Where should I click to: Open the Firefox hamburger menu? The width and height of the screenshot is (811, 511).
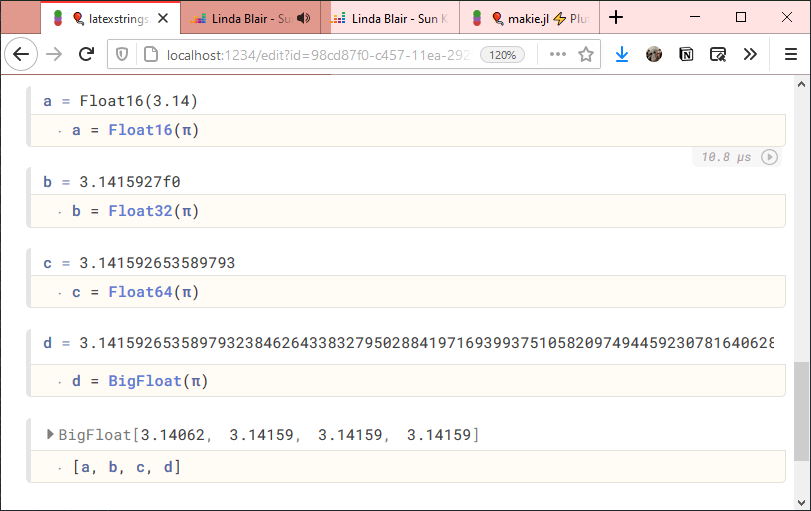click(790, 54)
